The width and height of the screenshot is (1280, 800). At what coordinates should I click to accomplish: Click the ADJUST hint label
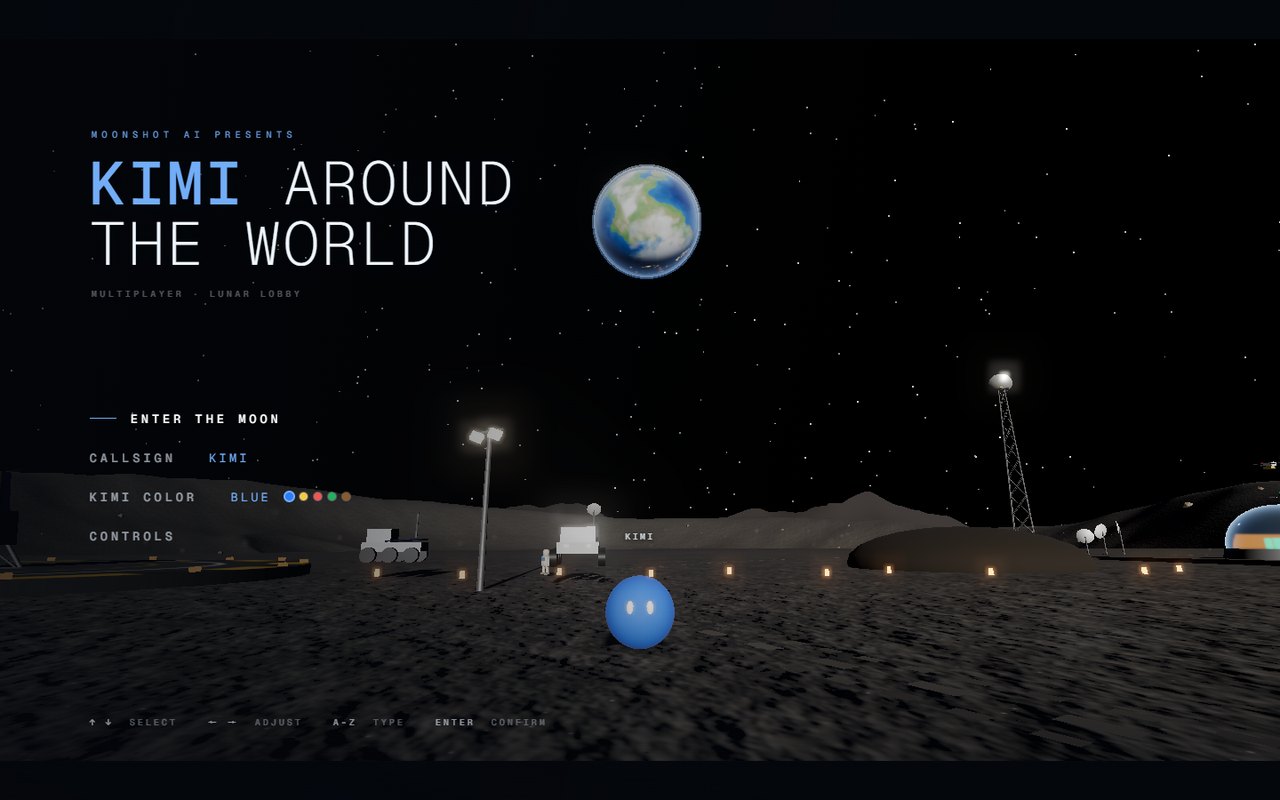pos(278,722)
